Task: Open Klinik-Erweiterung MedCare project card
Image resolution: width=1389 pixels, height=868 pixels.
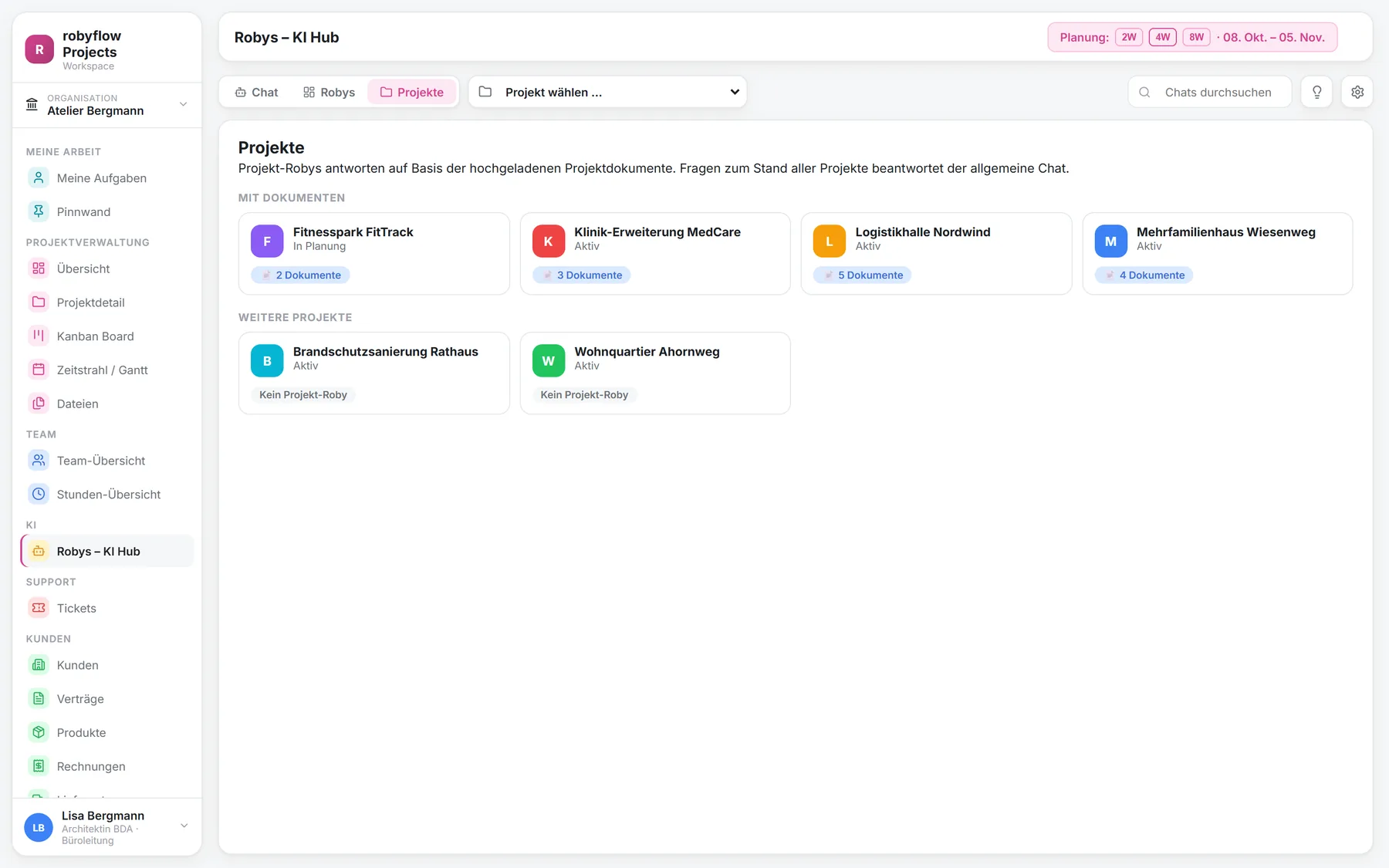Action: pos(655,254)
